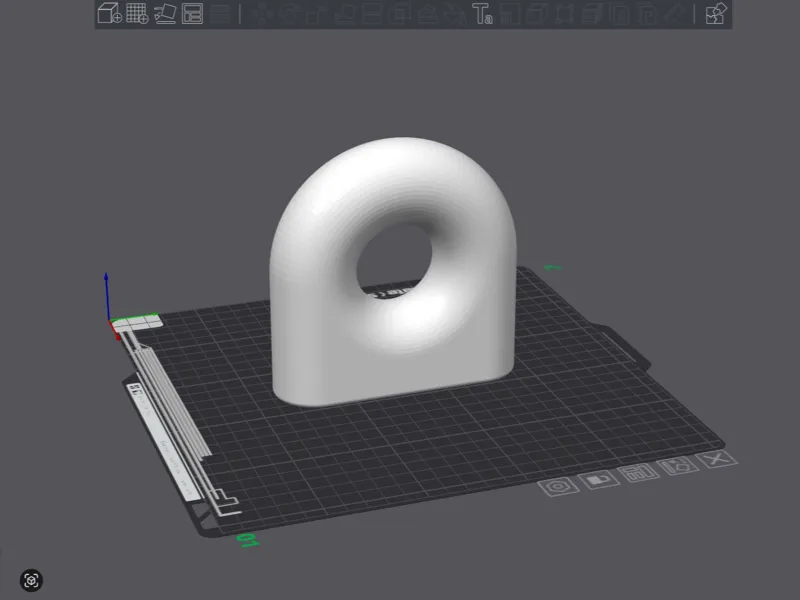Remove the plate with the X icon
Image resolution: width=800 pixels, height=600 pixels.
point(717,459)
